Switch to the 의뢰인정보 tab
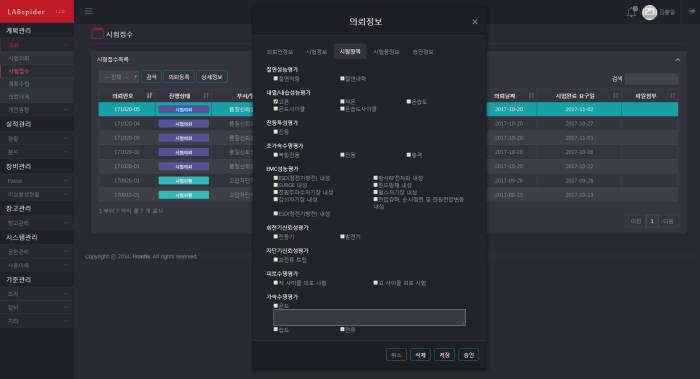The width and height of the screenshot is (700, 379). click(x=279, y=52)
